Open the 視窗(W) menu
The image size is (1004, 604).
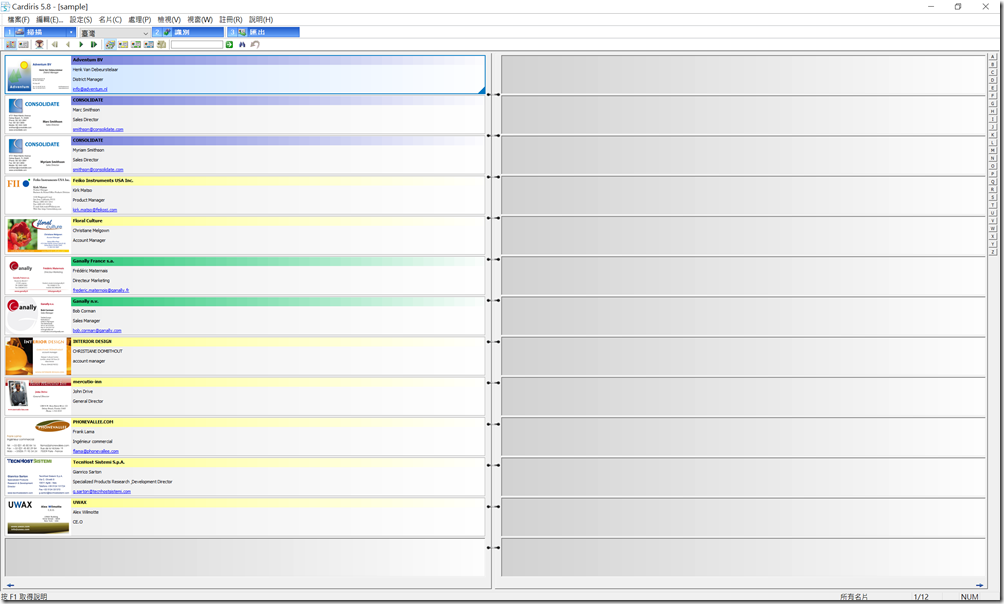(200, 20)
